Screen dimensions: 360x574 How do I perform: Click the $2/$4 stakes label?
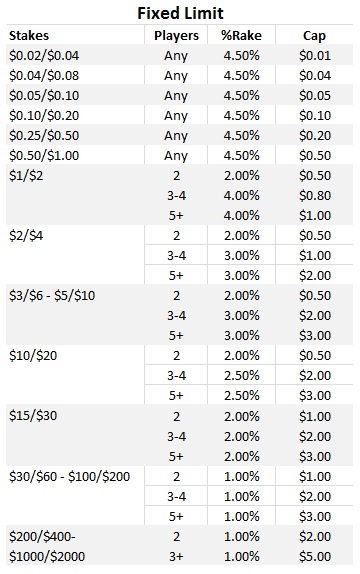coord(26,235)
